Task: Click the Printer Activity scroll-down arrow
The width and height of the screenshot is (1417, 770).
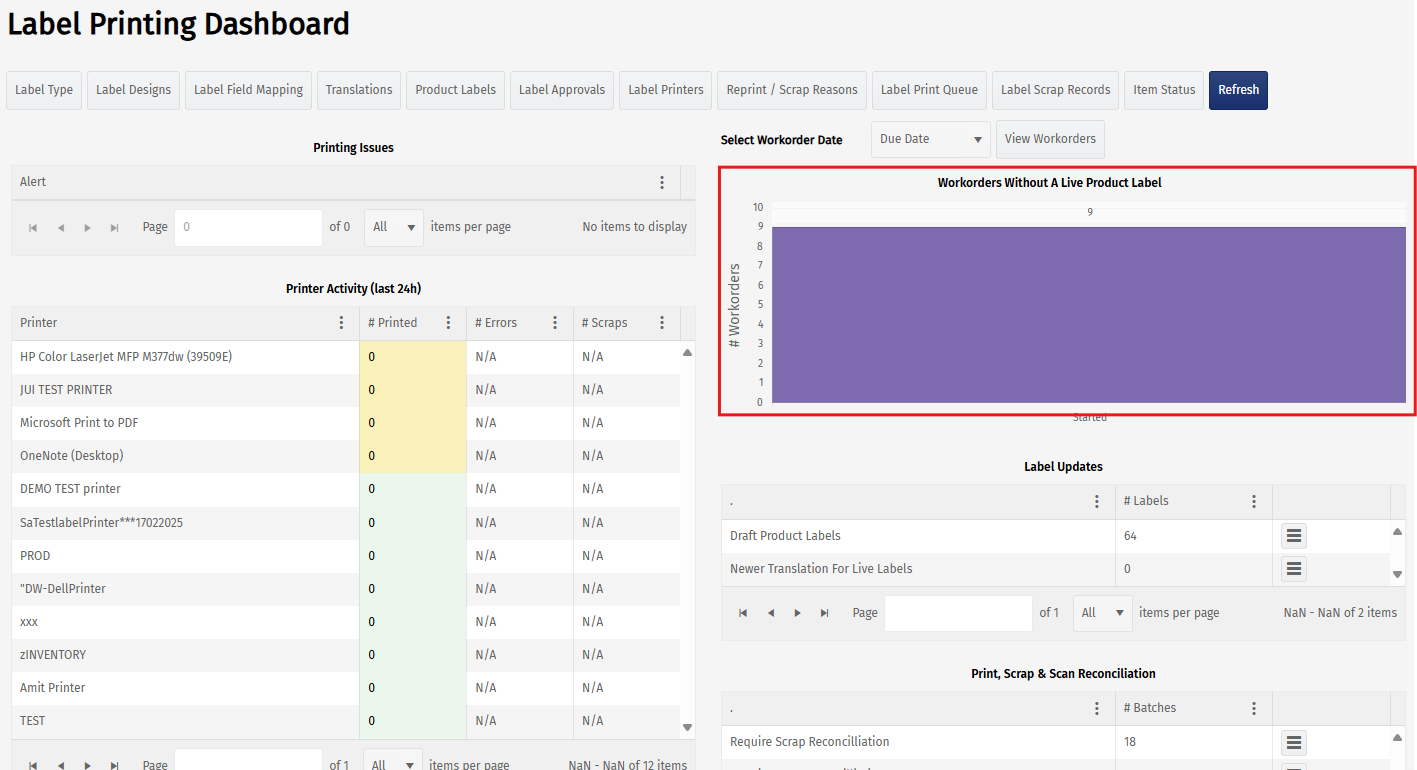Action: [687, 727]
